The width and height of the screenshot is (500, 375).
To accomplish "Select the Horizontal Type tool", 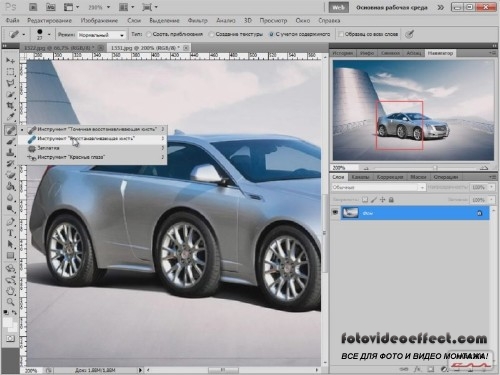I will [10, 233].
